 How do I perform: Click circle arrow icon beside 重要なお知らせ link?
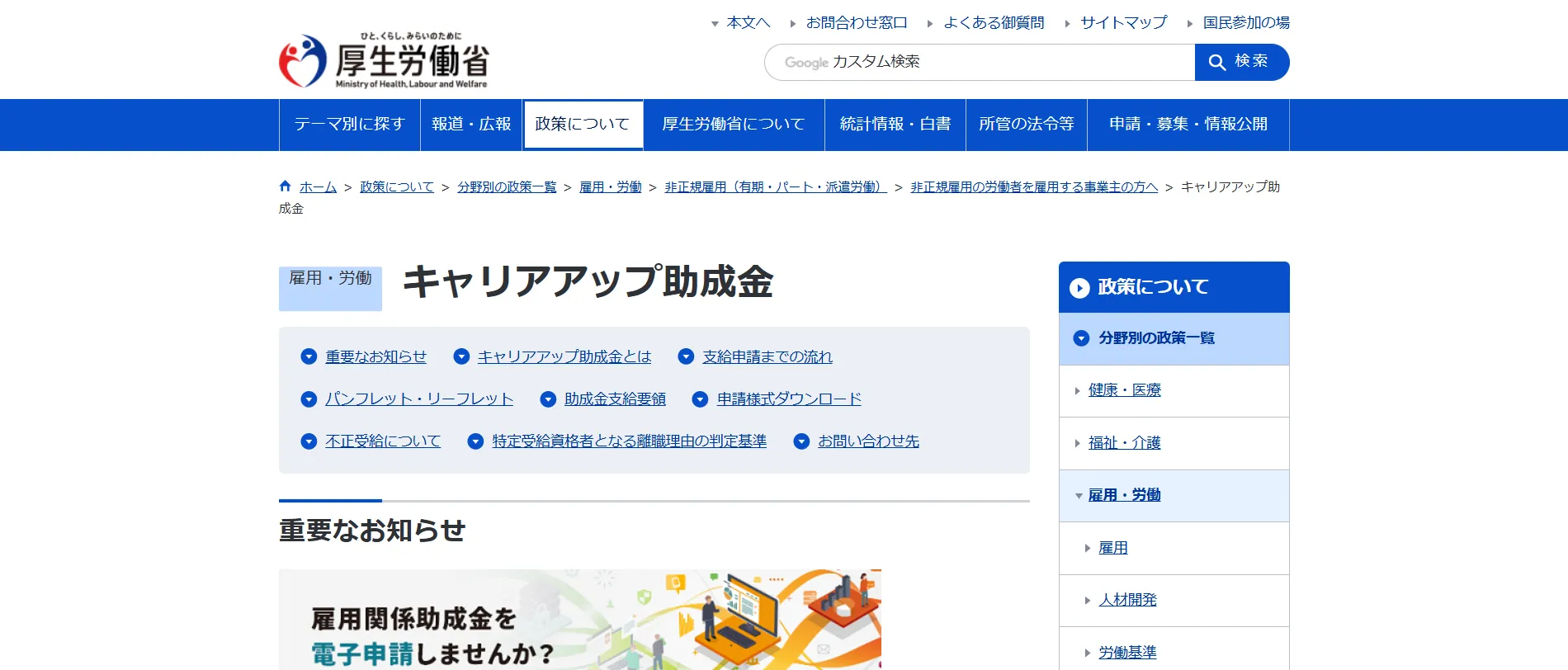pos(309,356)
